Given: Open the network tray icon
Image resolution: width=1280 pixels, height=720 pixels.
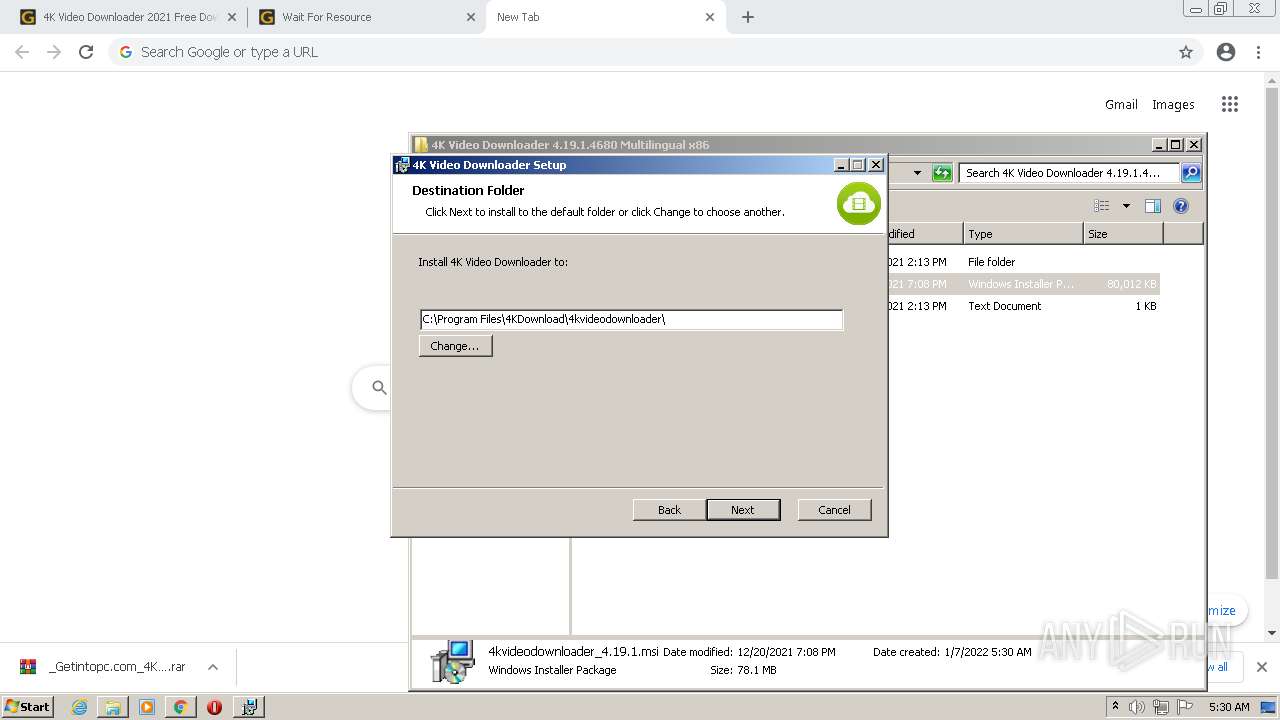Looking at the screenshot, I should [1161, 707].
